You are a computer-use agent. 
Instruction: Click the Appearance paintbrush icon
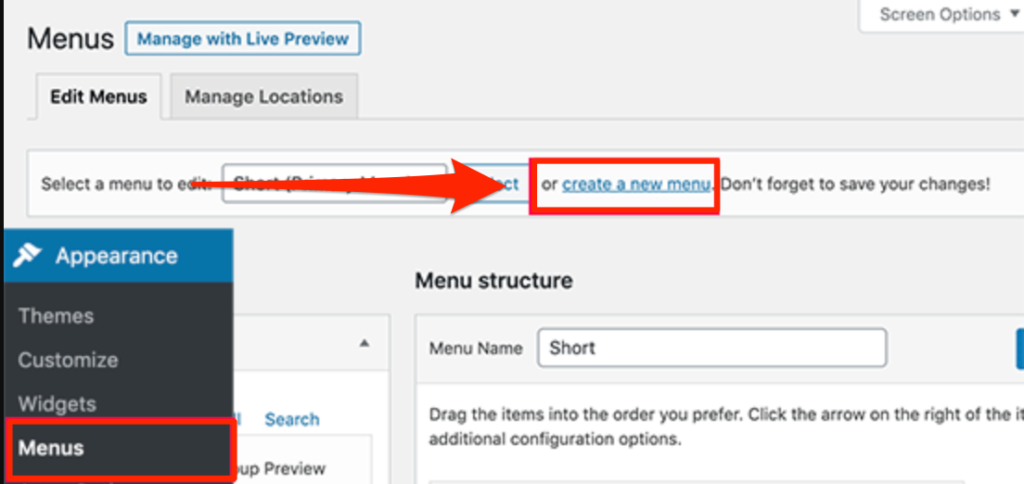(x=27, y=255)
